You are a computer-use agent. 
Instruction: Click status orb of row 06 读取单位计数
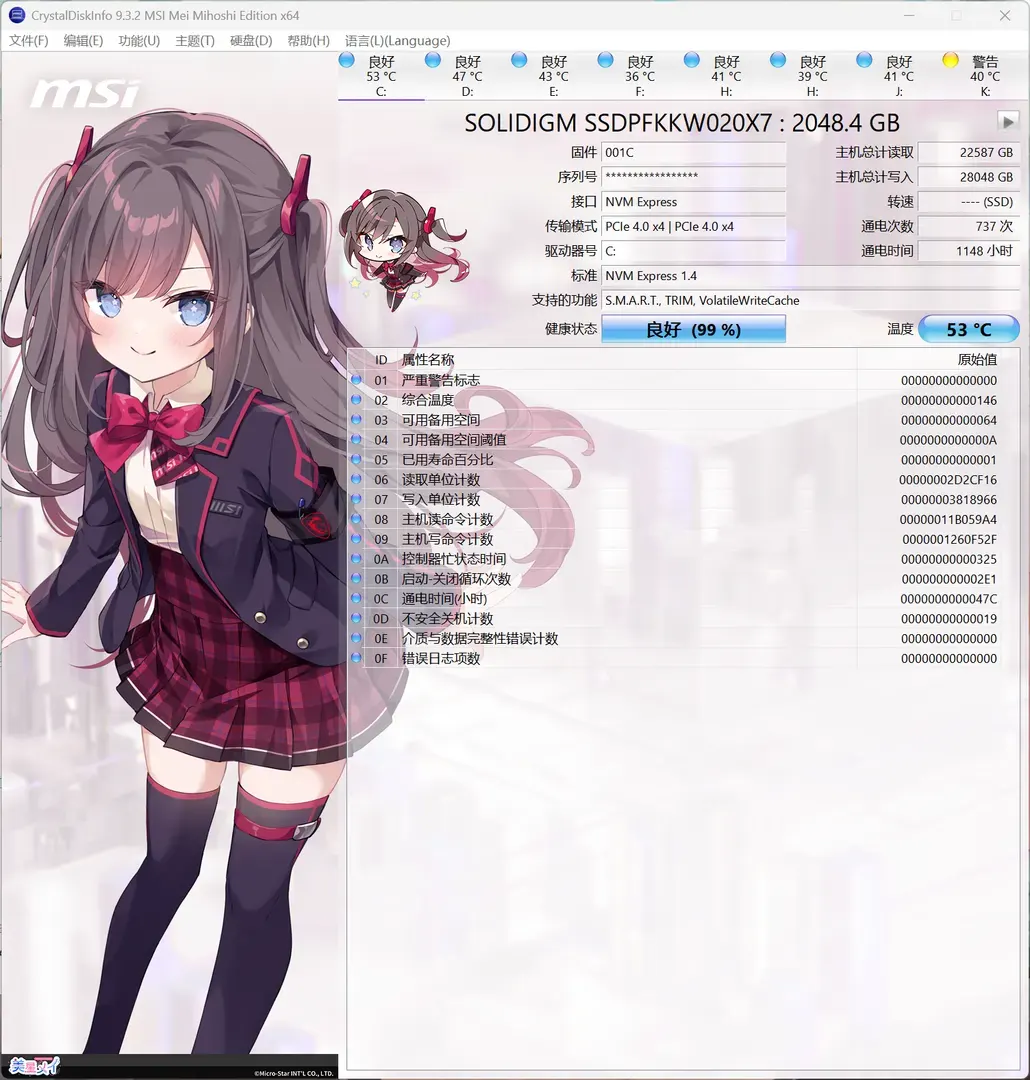356,479
